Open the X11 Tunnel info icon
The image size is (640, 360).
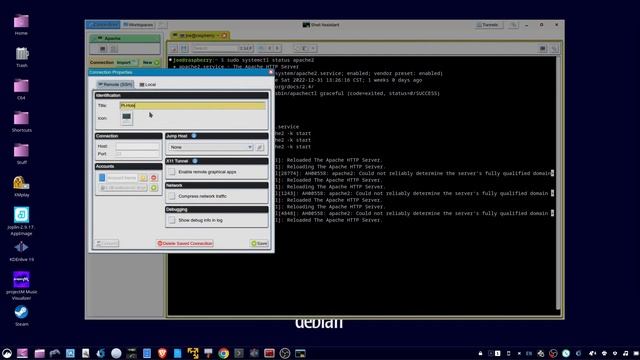[195, 161]
